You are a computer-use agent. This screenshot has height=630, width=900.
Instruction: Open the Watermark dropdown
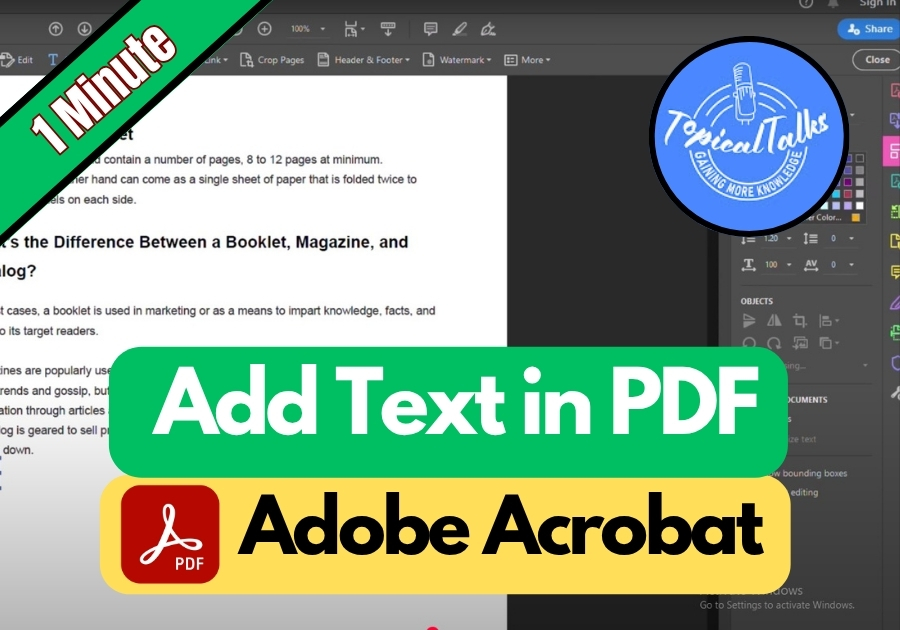[457, 60]
